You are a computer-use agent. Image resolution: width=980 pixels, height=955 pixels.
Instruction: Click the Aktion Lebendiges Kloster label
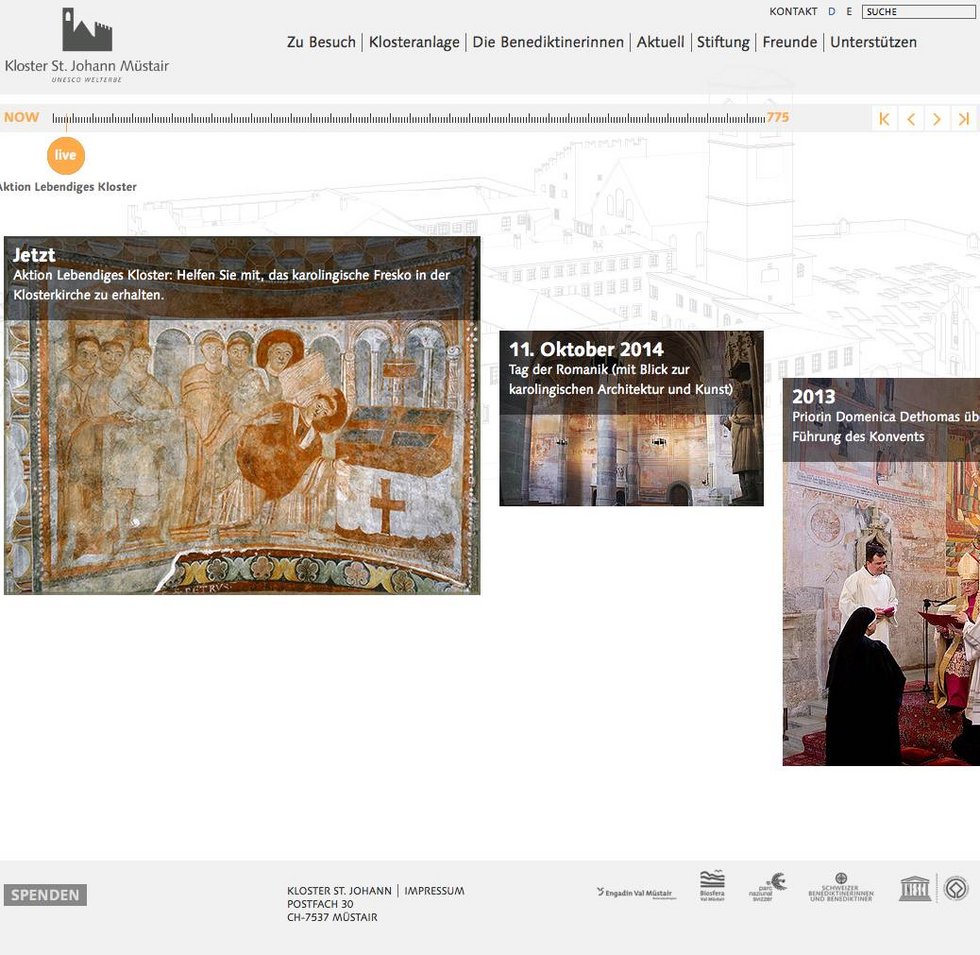click(68, 186)
